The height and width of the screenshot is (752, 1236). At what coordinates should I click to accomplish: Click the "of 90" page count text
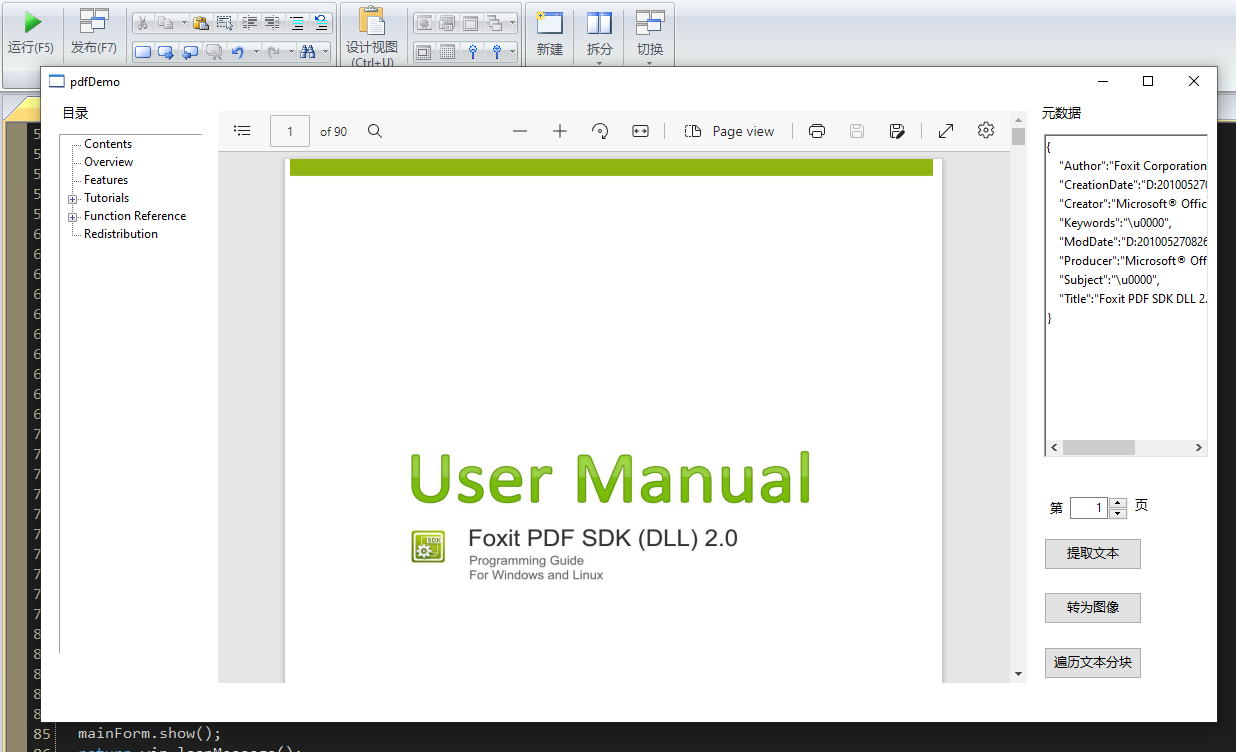tap(334, 131)
